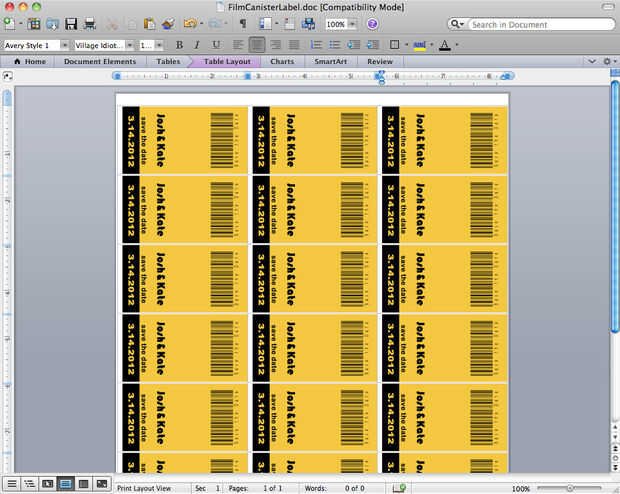Screen dimensions: 620x494
Task: Switch to Publishing Layout view
Action: coord(47,483)
